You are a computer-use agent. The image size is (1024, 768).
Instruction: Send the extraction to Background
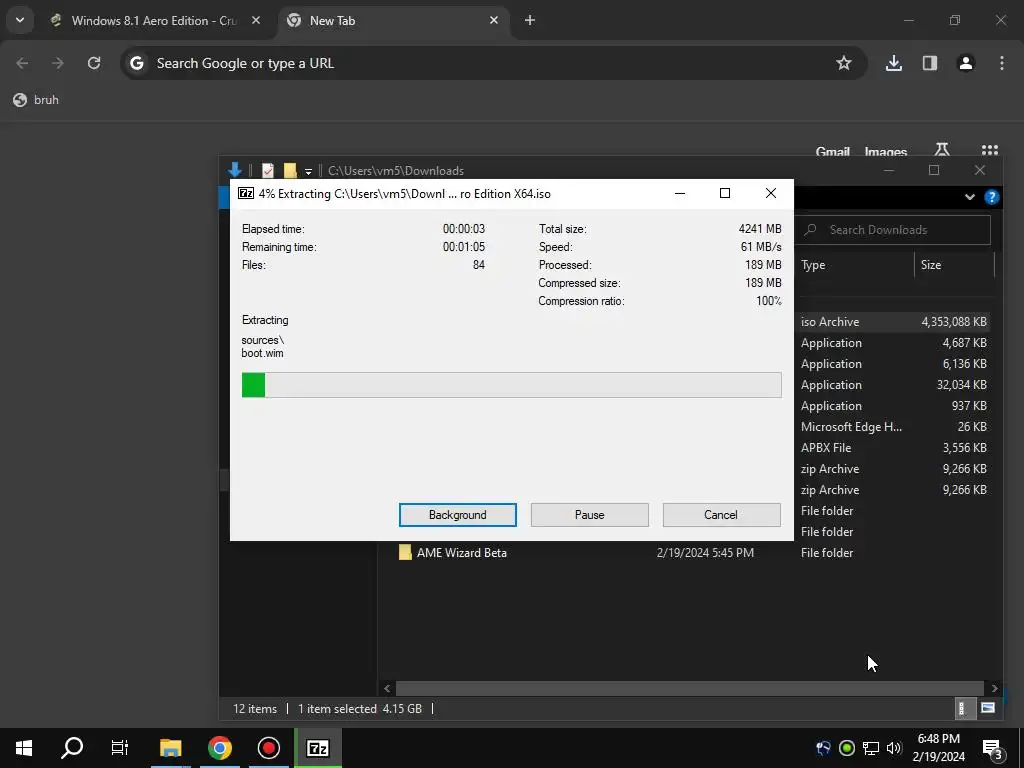tap(457, 515)
